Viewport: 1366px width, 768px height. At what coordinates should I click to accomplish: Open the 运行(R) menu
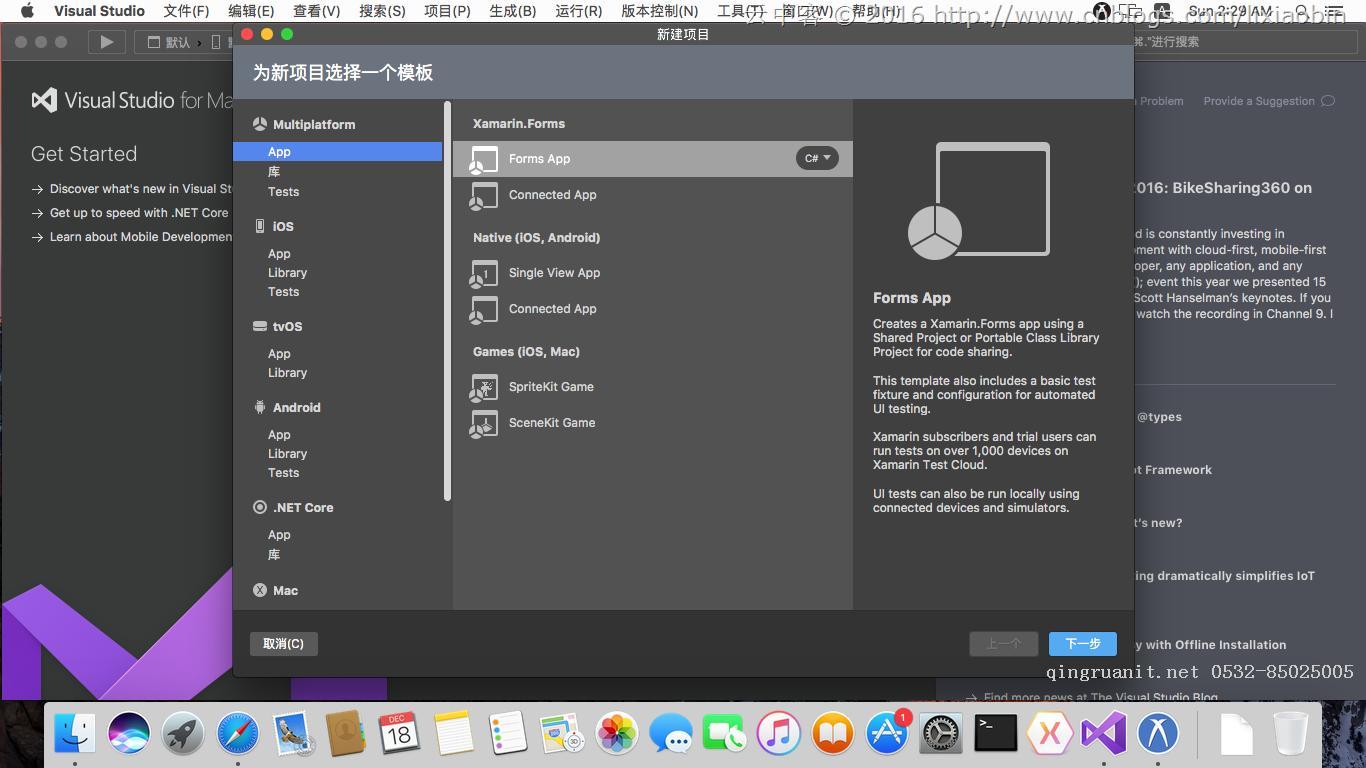click(579, 11)
